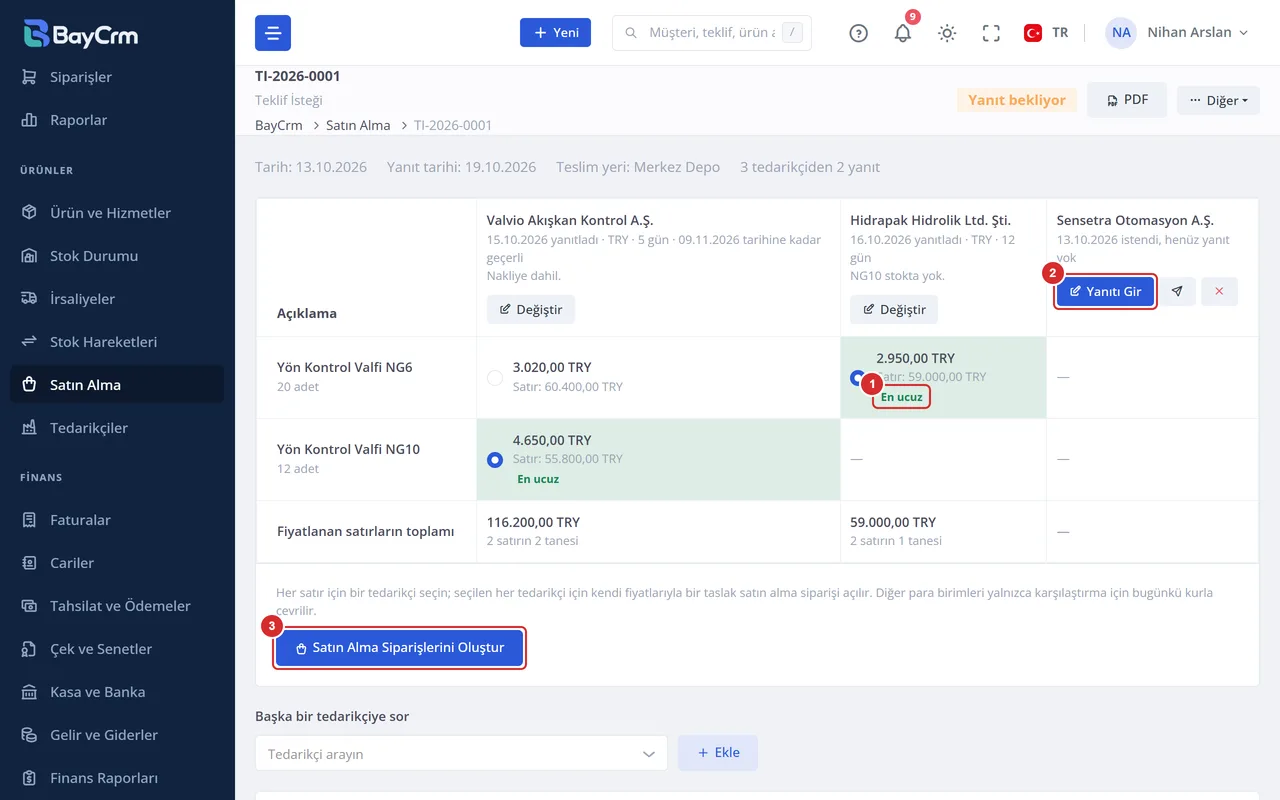Open notifications bell icon
The image size is (1280, 800).
coord(903,33)
